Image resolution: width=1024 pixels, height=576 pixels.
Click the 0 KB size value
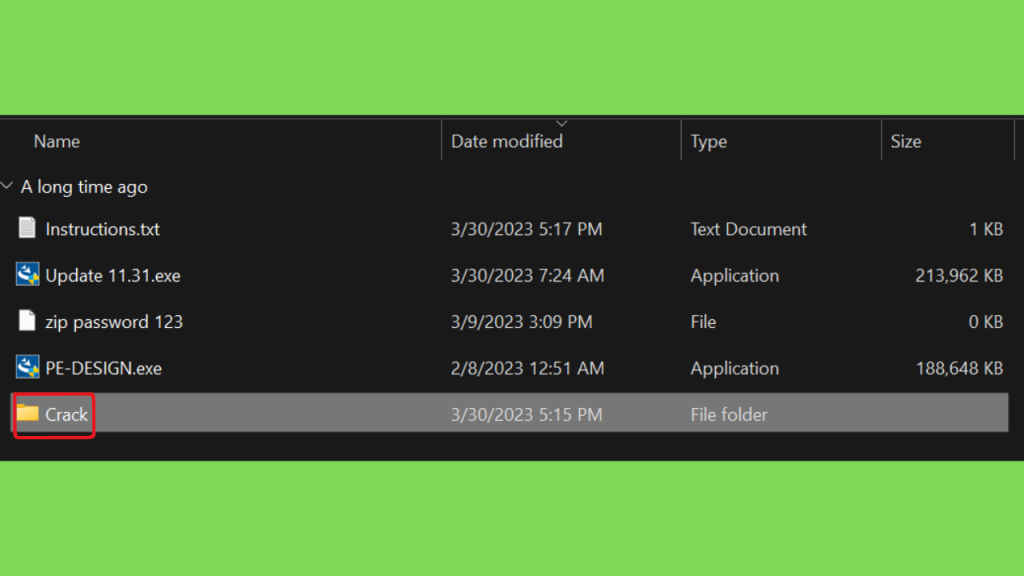[985, 322]
